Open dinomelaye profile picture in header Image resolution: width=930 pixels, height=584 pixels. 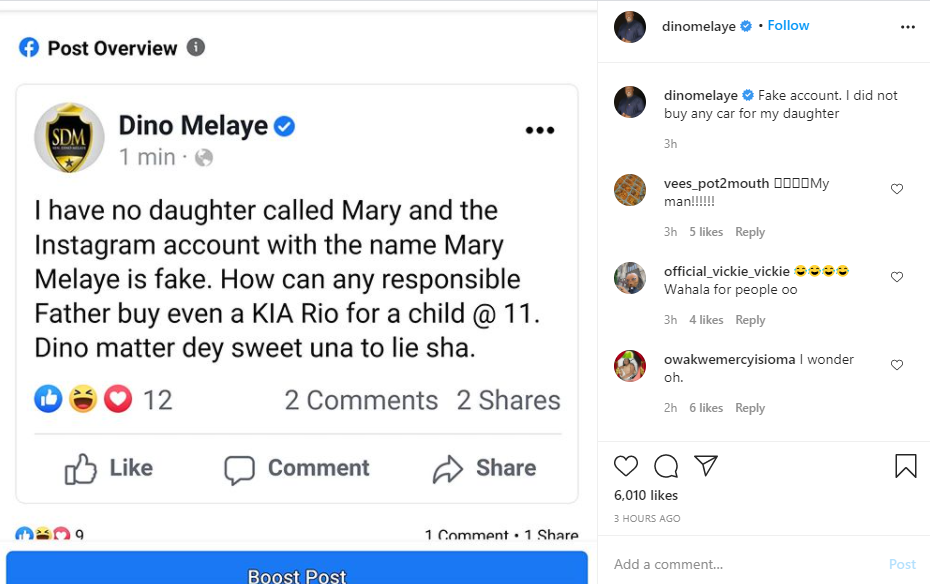(x=630, y=27)
